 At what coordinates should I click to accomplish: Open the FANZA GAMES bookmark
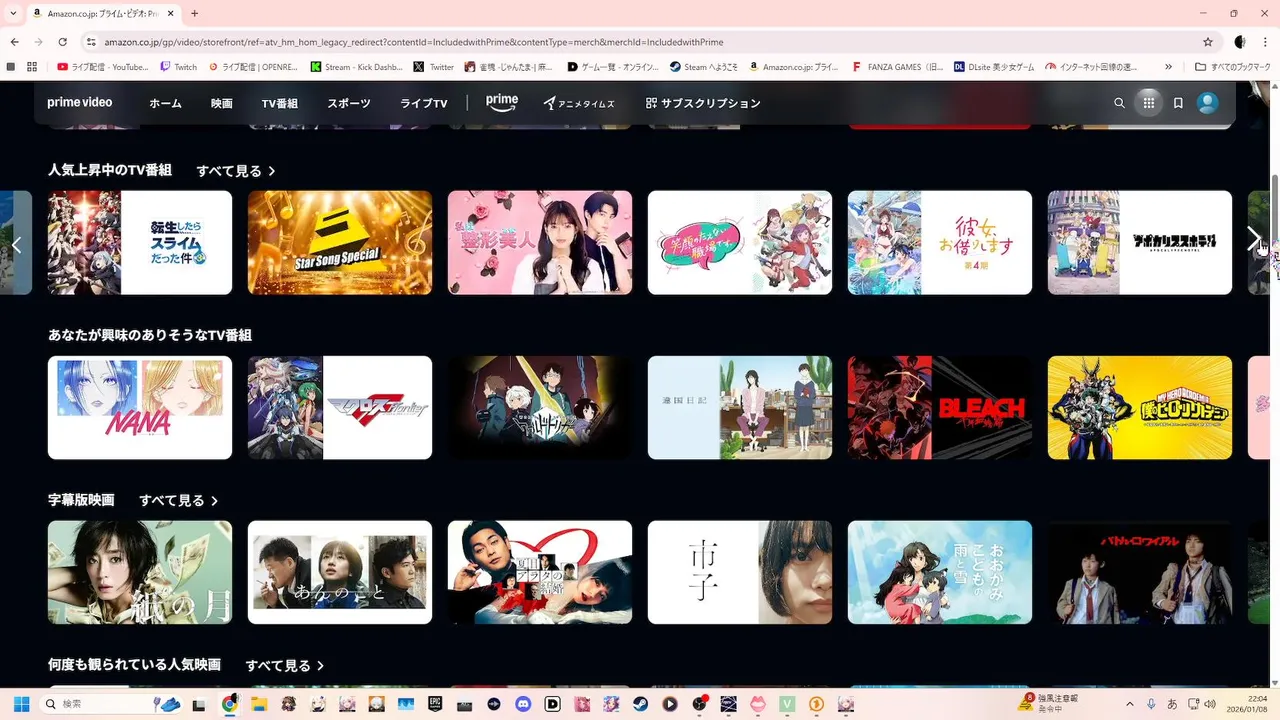click(897, 67)
